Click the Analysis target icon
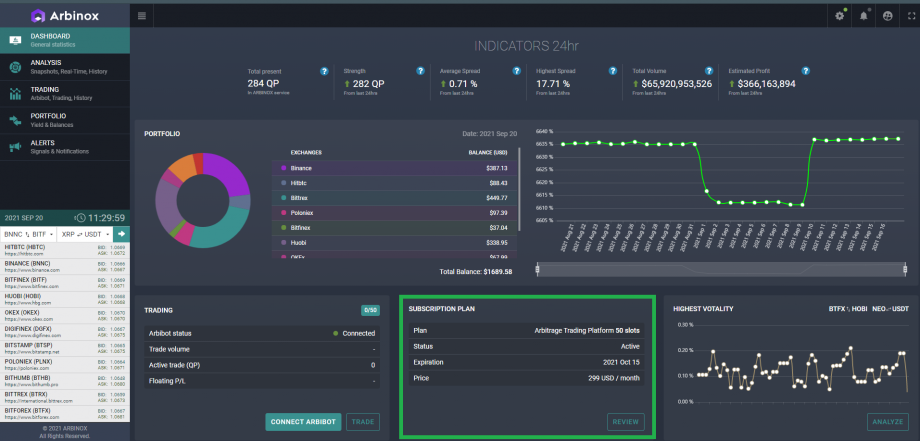This screenshot has width=920, height=441. click(x=15, y=67)
